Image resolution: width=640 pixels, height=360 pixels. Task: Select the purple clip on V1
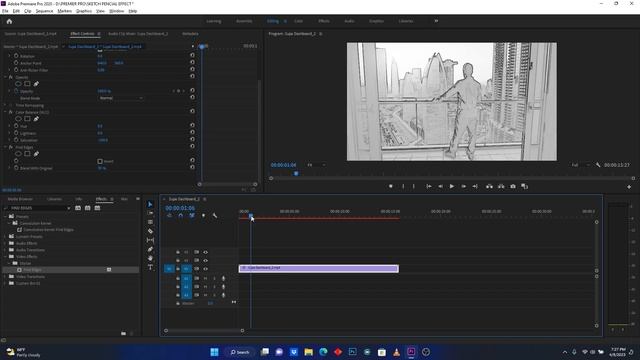pos(318,268)
